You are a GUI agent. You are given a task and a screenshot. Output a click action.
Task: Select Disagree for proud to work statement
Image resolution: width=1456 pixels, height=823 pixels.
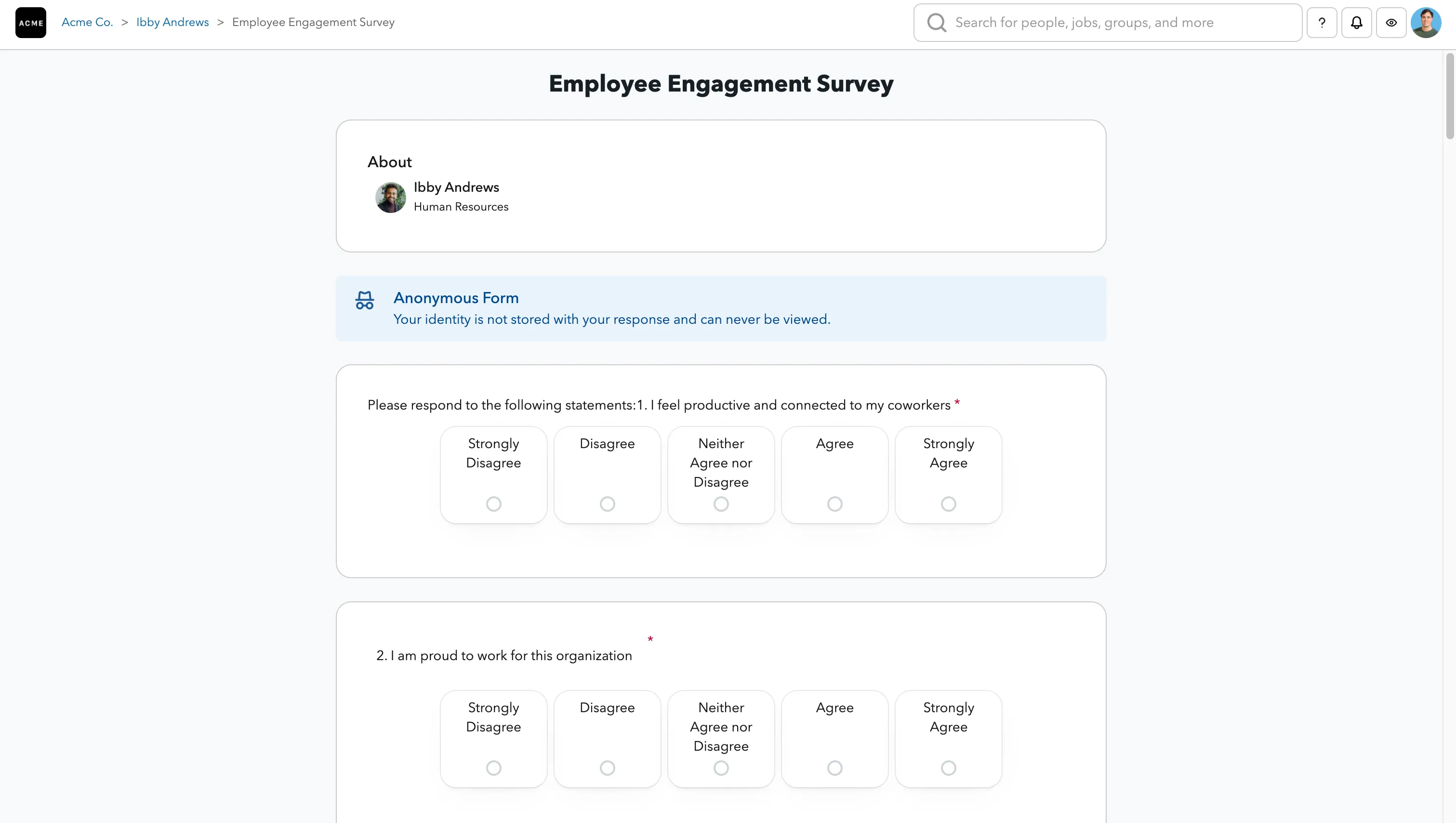[x=607, y=739]
